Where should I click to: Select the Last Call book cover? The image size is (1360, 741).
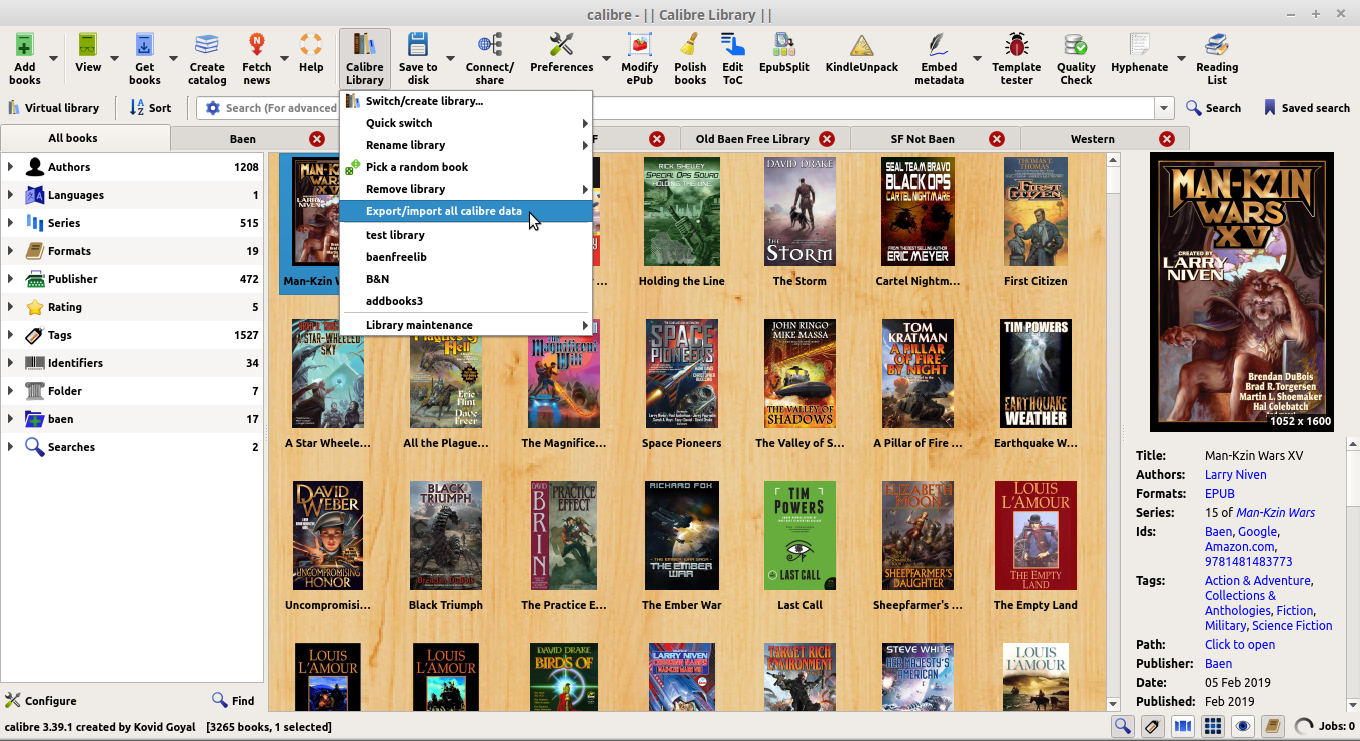tap(800, 536)
